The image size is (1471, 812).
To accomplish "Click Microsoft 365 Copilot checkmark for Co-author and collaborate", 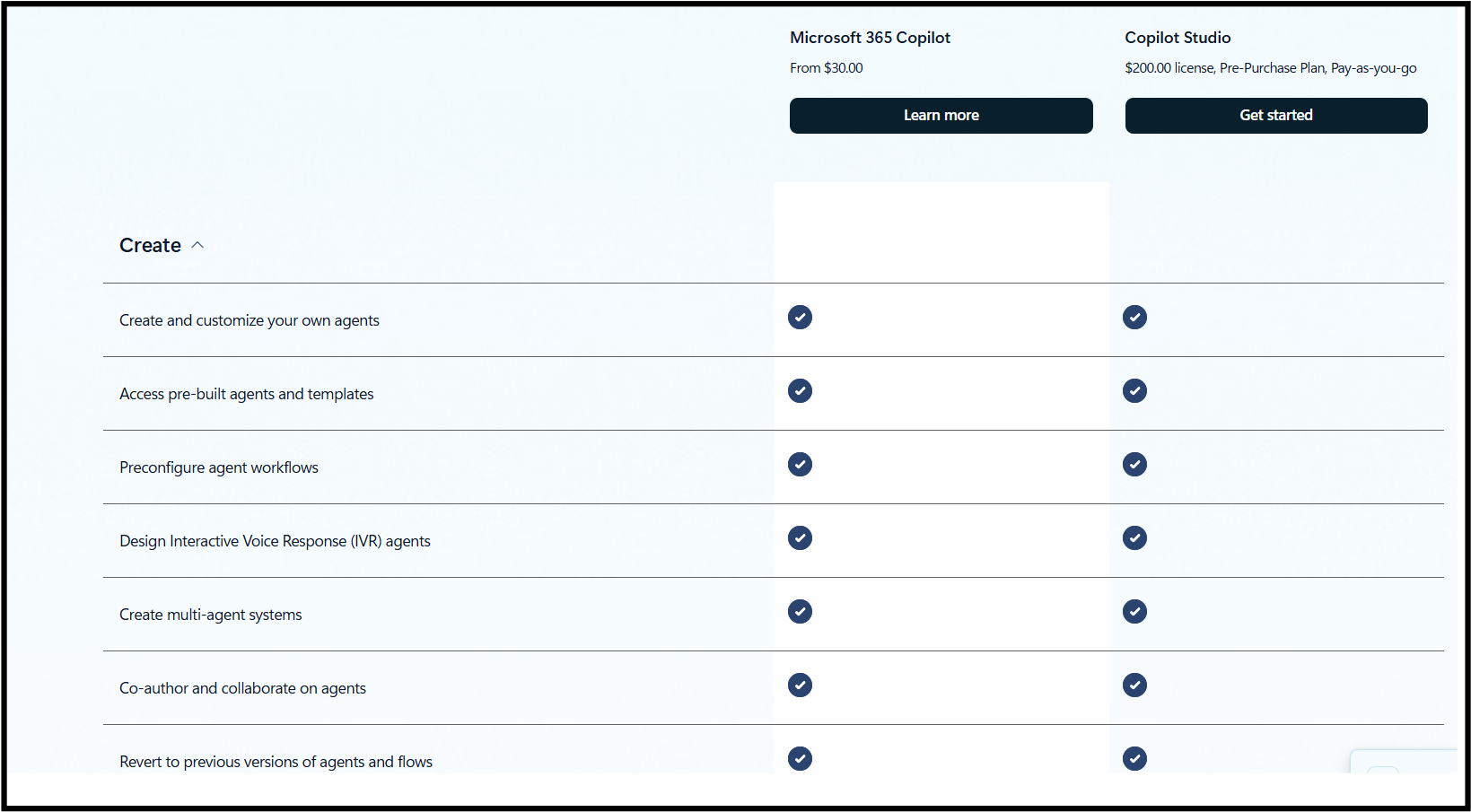I will [x=800, y=685].
